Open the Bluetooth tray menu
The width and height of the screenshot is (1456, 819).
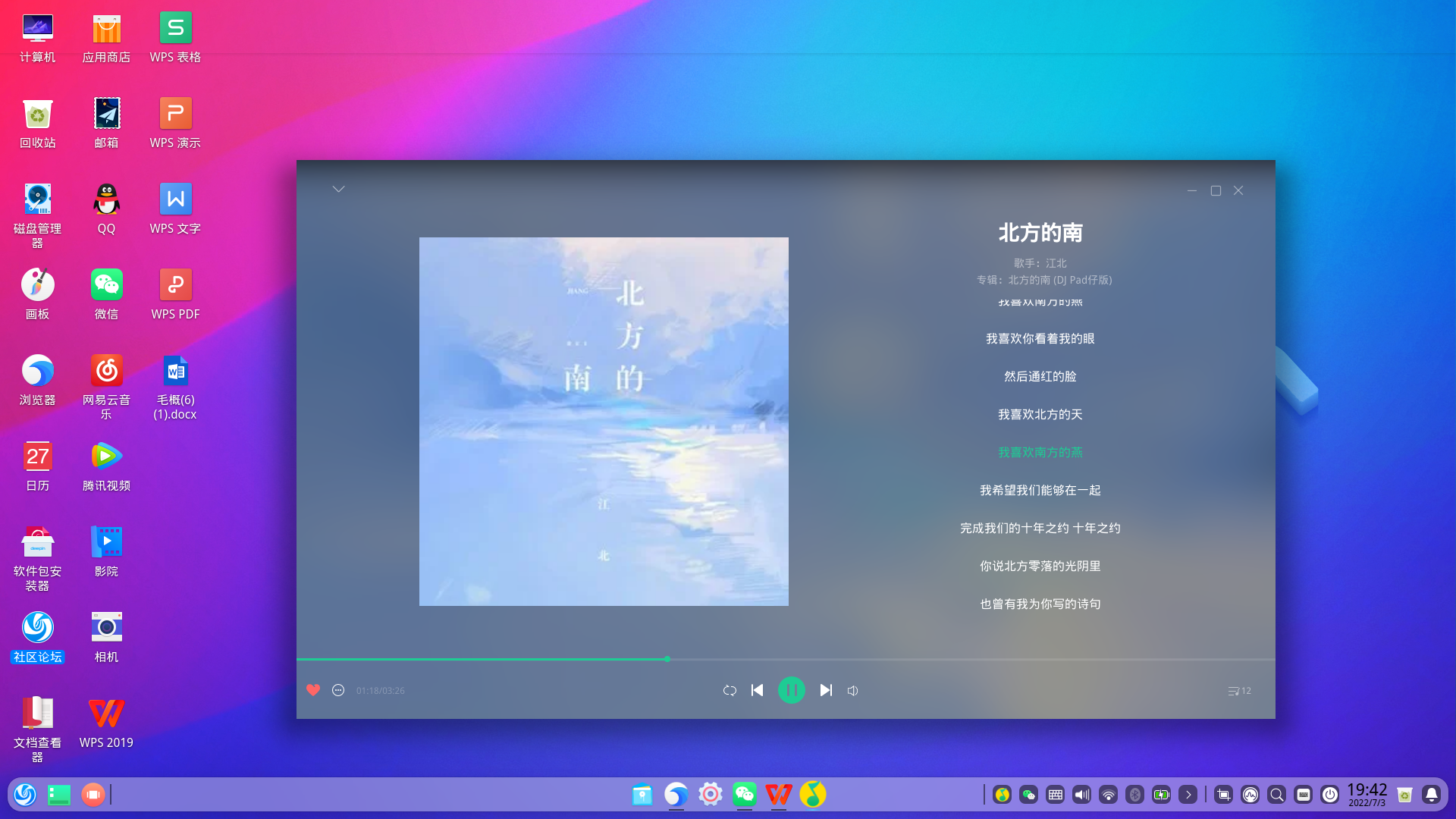pos(1134,795)
